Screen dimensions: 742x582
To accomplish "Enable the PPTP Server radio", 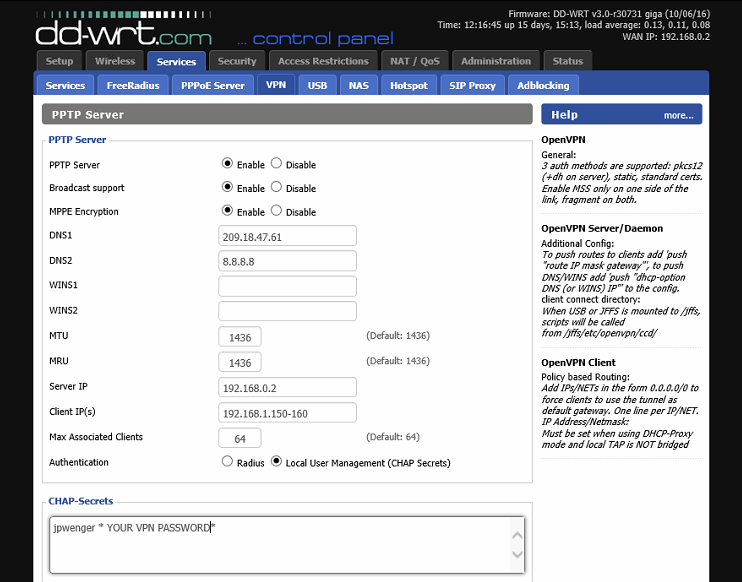I will coord(227,163).
